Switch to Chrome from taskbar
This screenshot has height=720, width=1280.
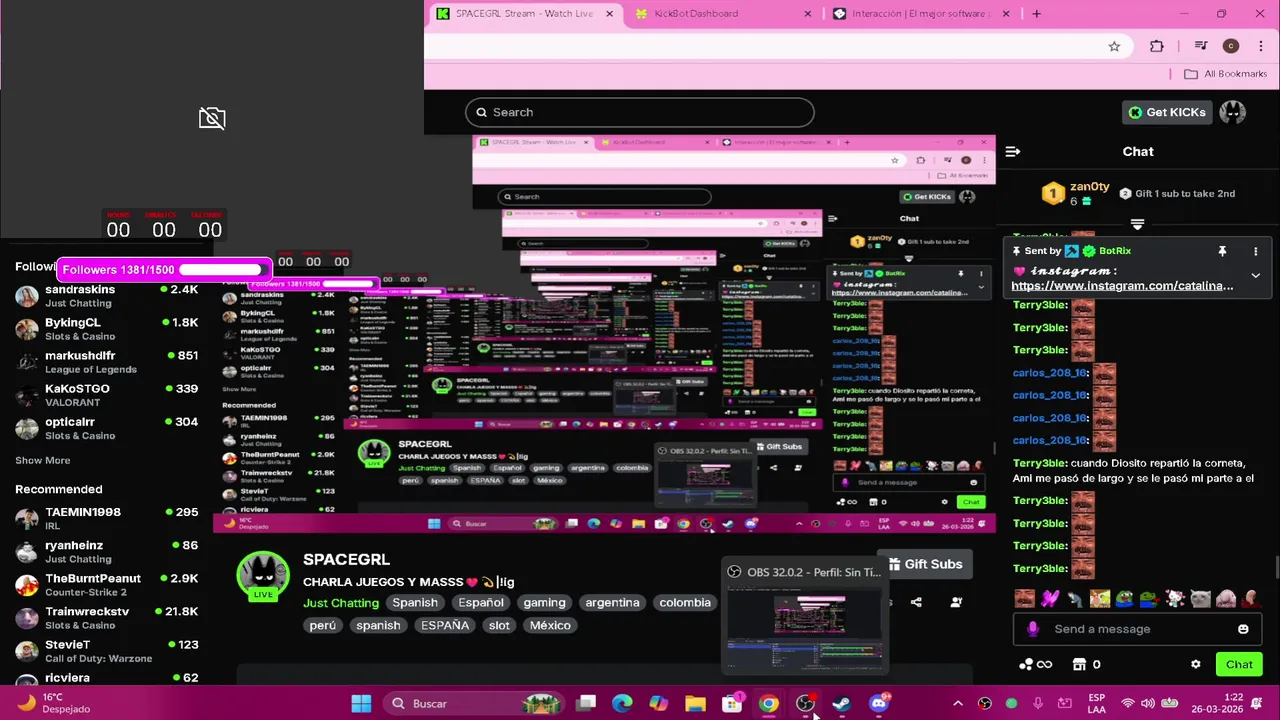click(x=768, y=704)
